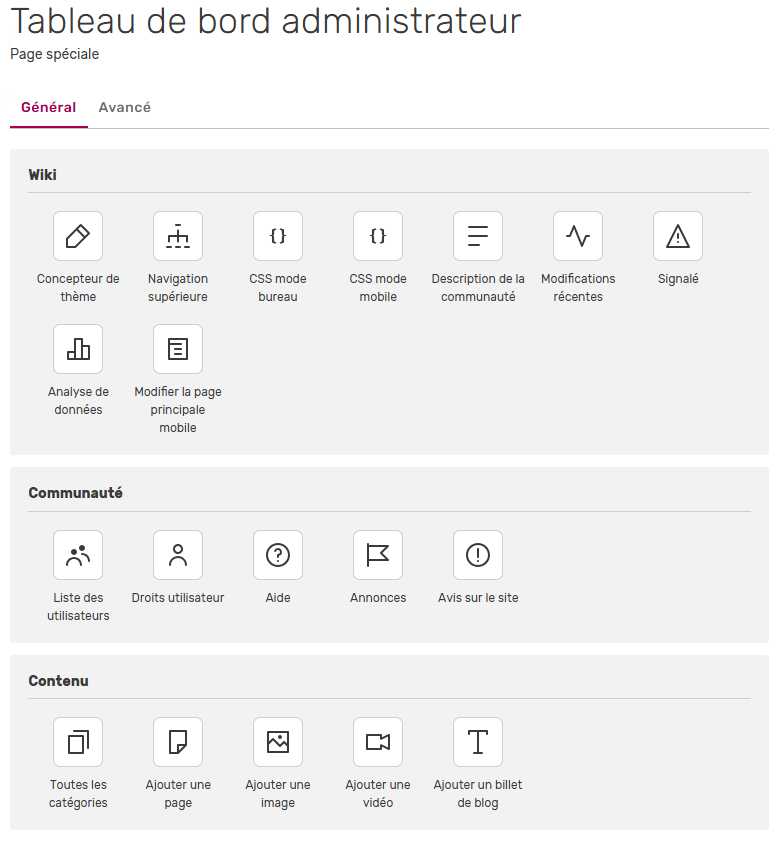Click the Annonces flag icon
This screenshot has width=779, height=846.
pos(378,555)
